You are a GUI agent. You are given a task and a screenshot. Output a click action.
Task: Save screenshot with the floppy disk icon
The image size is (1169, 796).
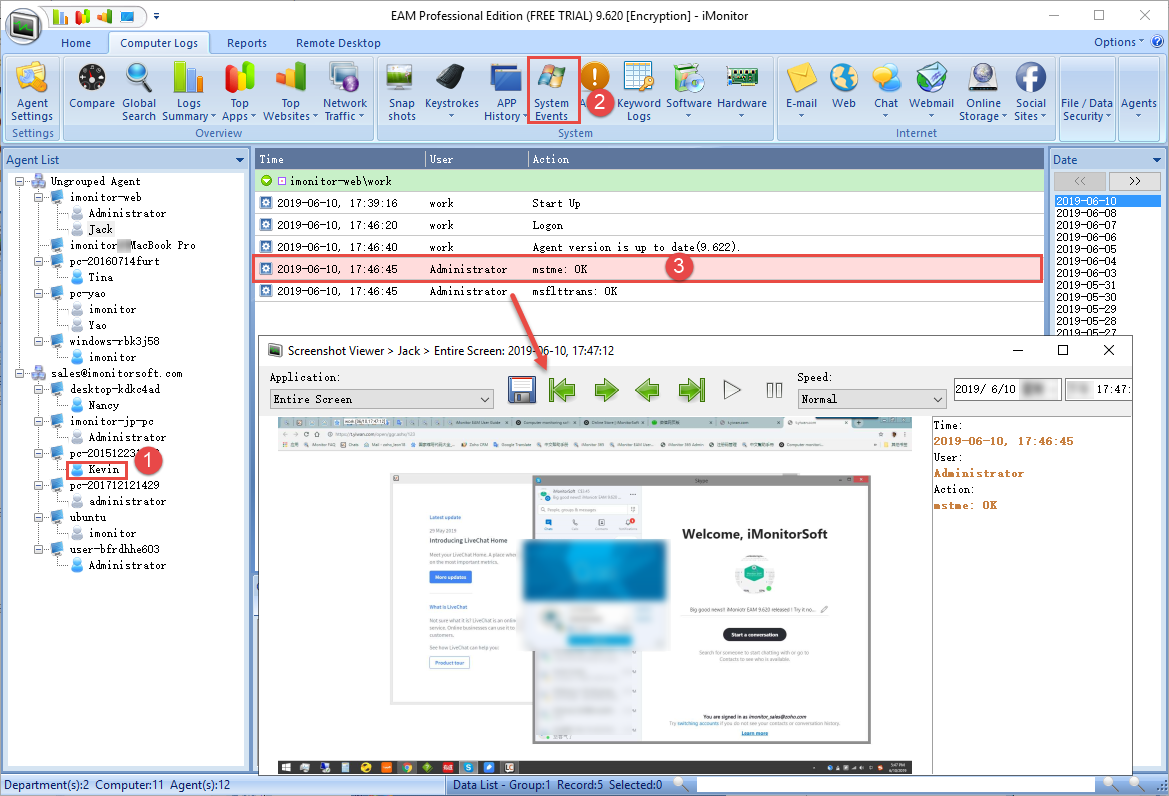522,390
